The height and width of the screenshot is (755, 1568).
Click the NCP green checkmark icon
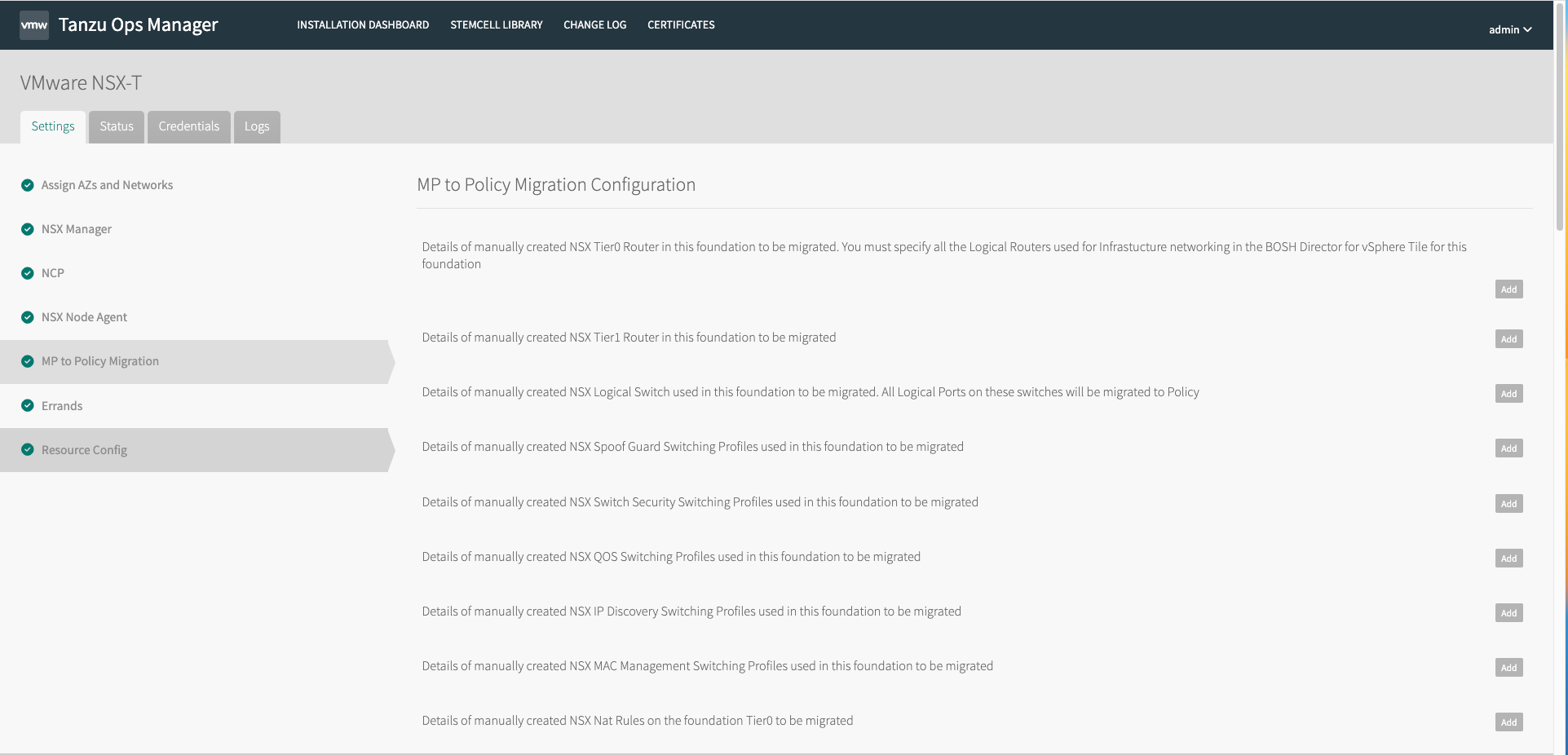[x=28, y=273]
